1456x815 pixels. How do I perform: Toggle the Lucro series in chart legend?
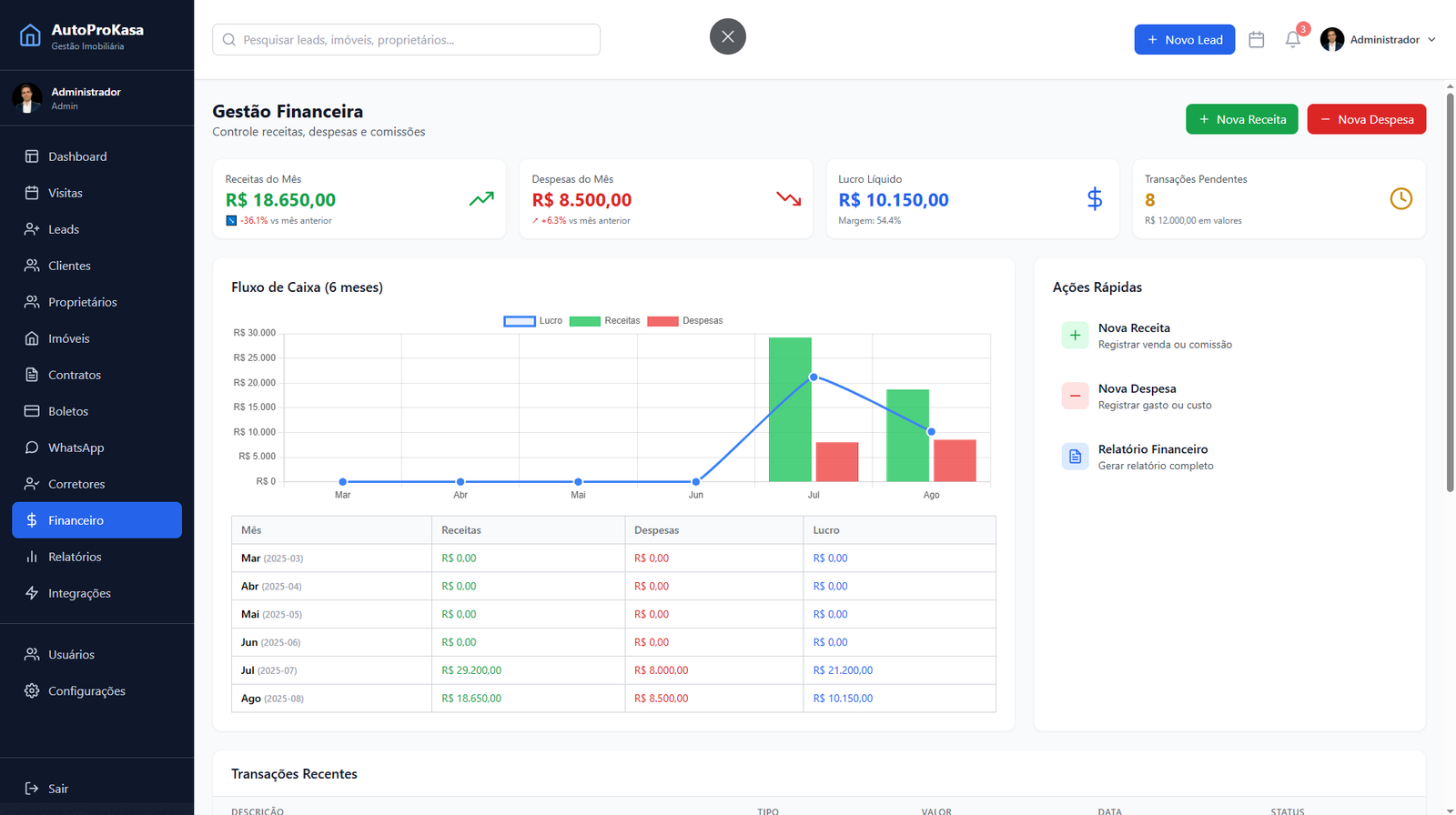click(x=533, y=321)
